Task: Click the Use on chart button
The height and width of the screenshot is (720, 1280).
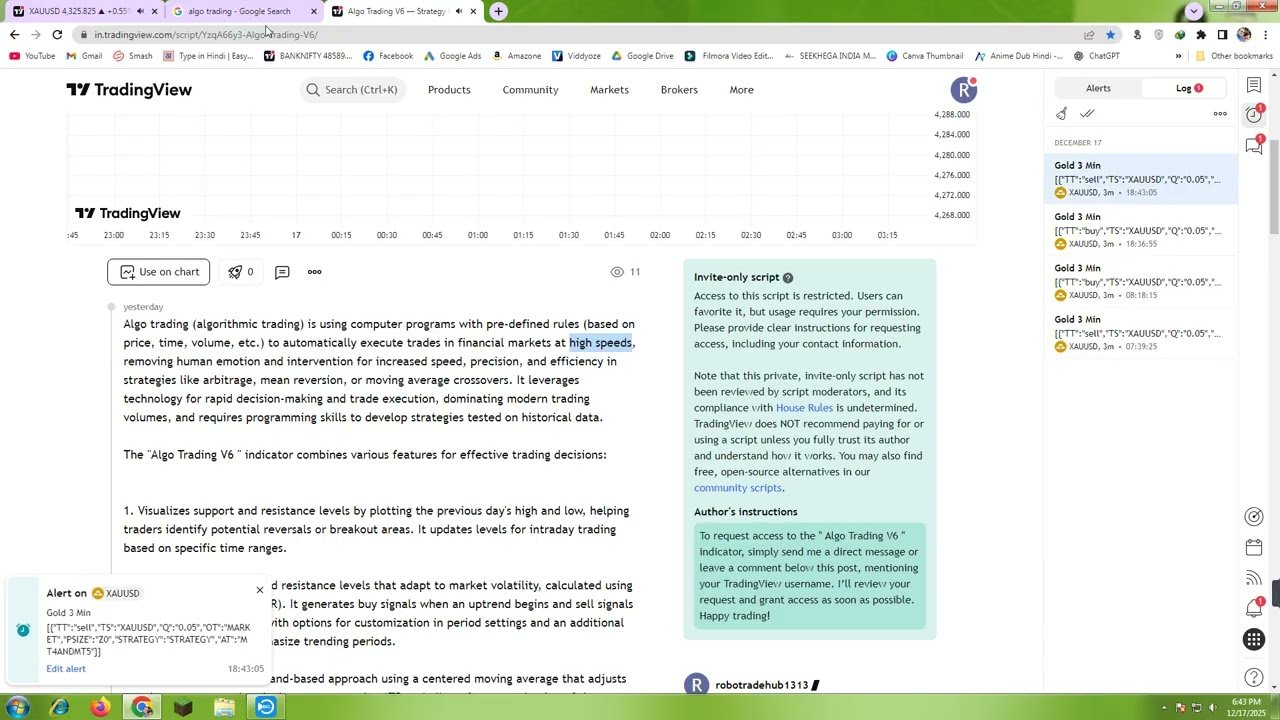Action: coord(159,272)
